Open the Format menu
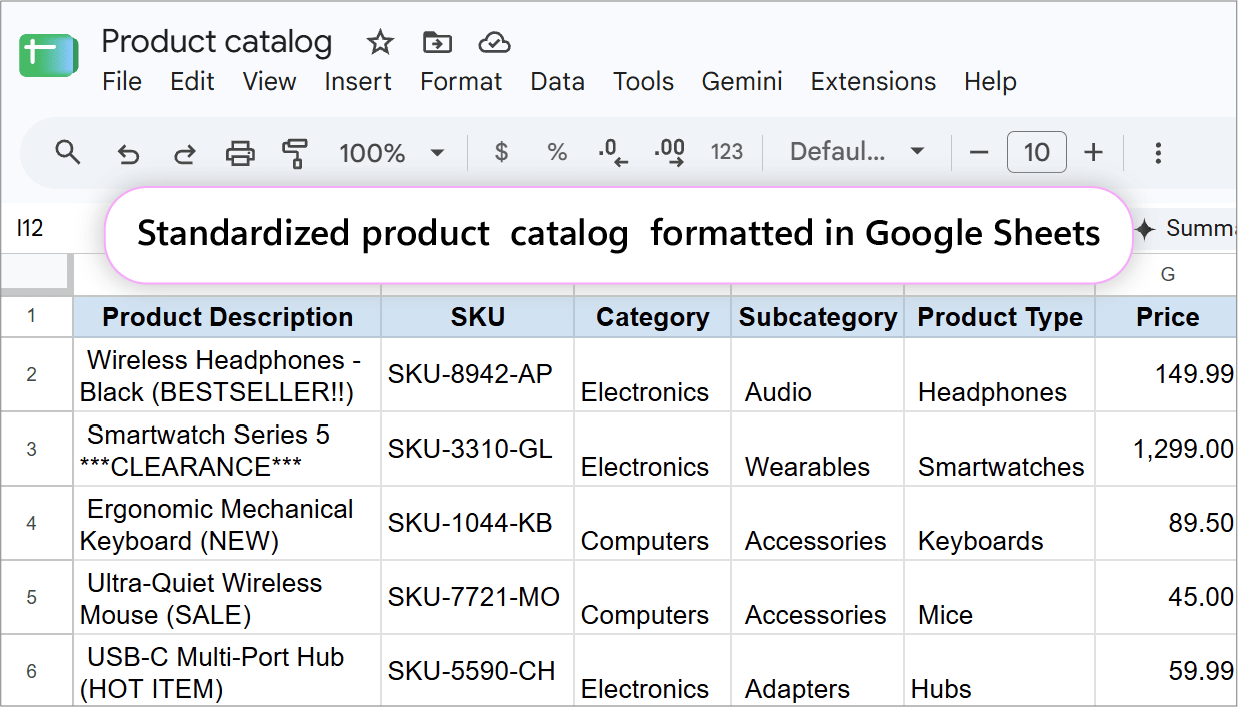 tap(461, 82)
